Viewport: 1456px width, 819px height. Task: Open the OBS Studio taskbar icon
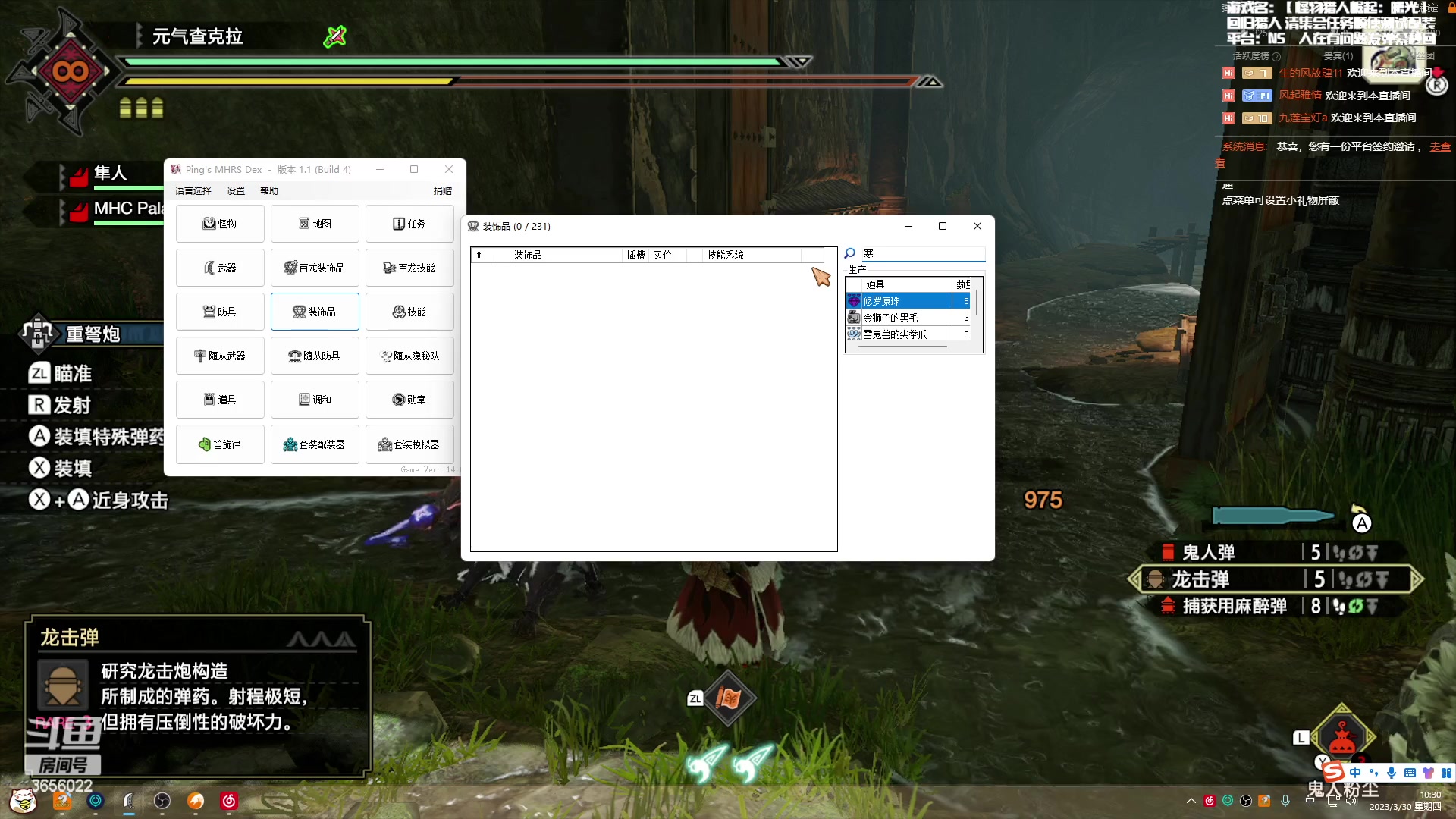point(162,801)
